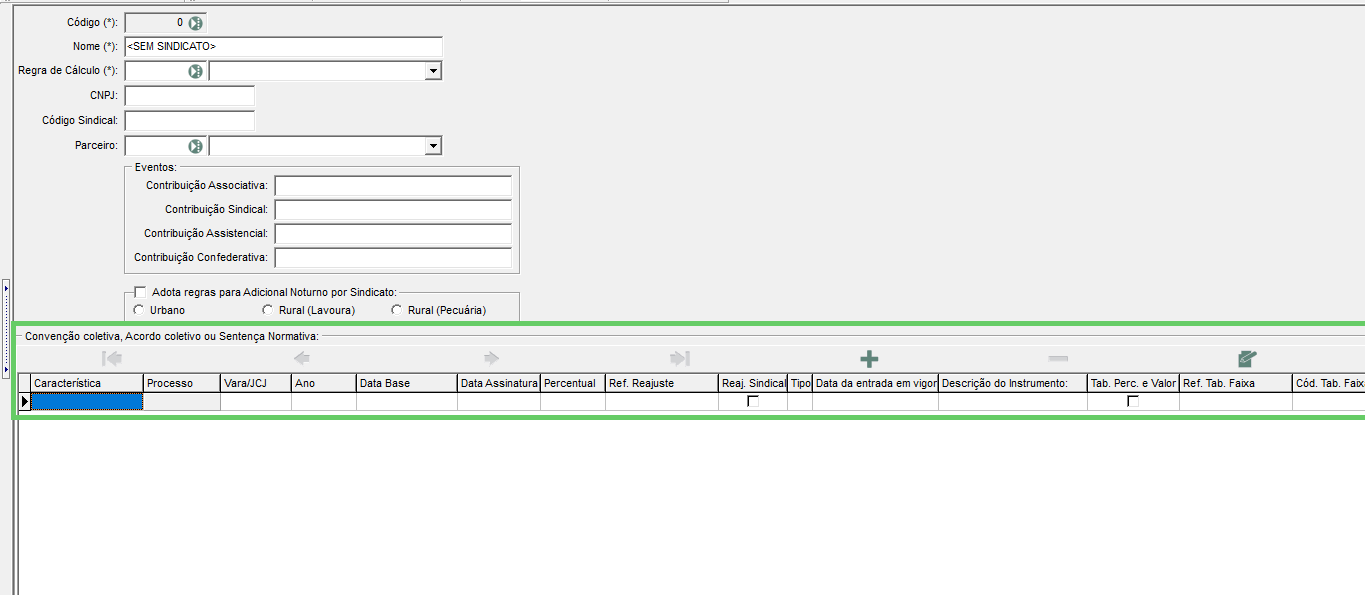
Task: Go to first record in grid navigator
Action: (113, 358)
